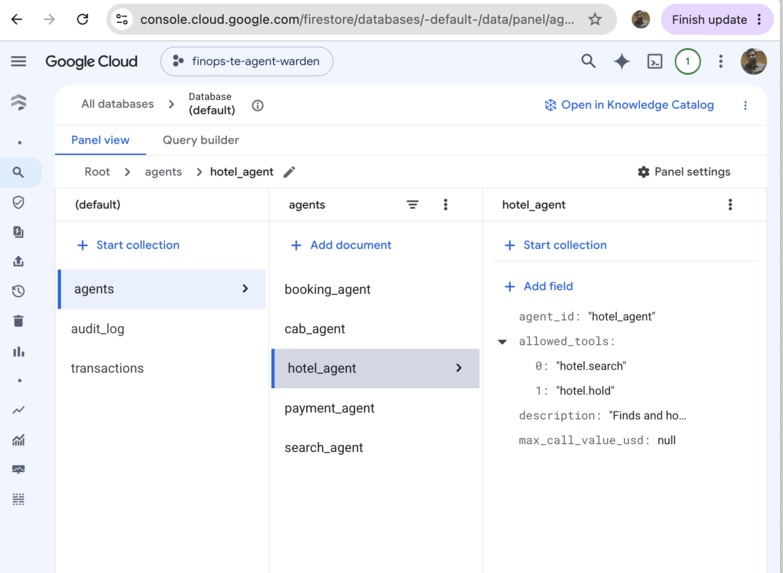Open the hotel_agent panel three-dot menu
The image size is (783, 573).
point(730,204)
